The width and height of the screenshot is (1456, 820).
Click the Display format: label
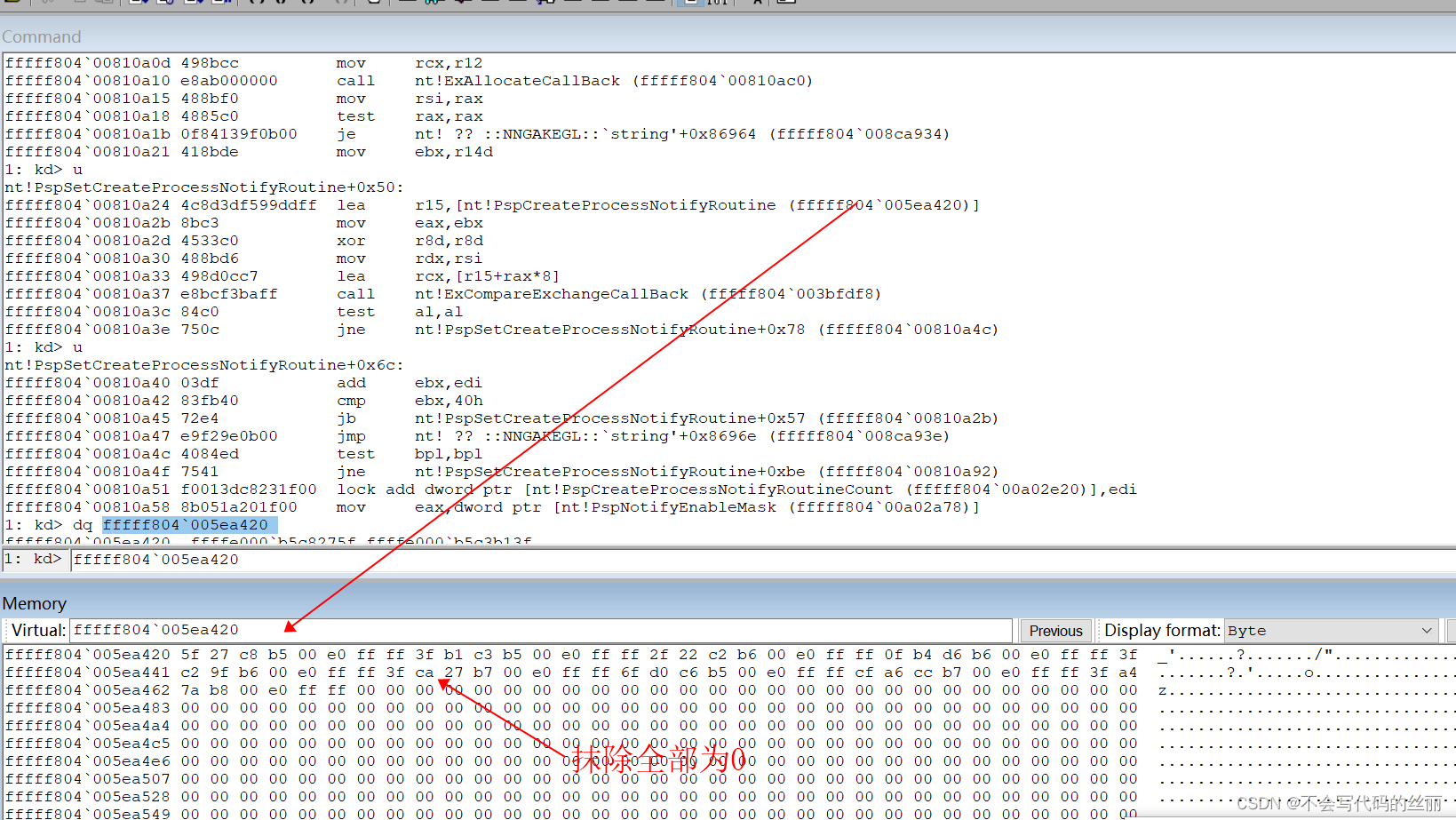[1162, 631]
